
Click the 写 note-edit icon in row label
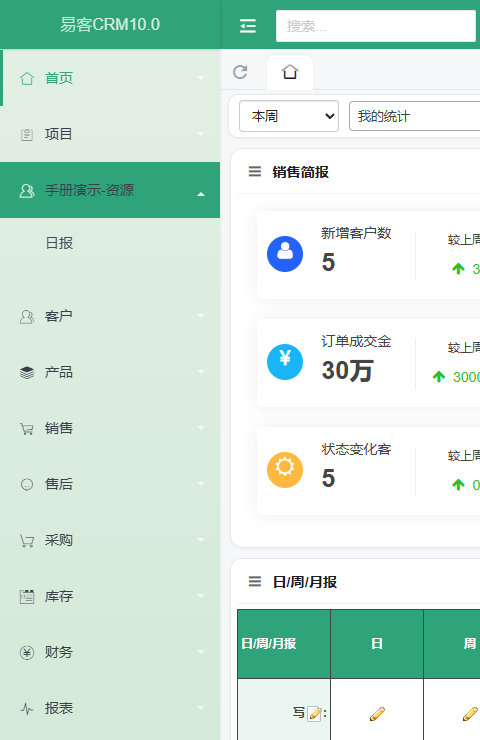coord(314,714)
